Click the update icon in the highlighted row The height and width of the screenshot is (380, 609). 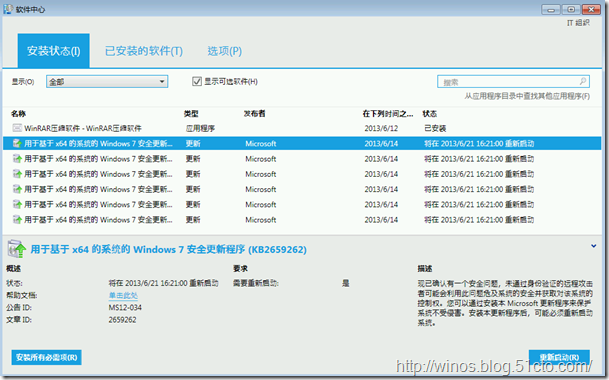(x=17, y=143)
